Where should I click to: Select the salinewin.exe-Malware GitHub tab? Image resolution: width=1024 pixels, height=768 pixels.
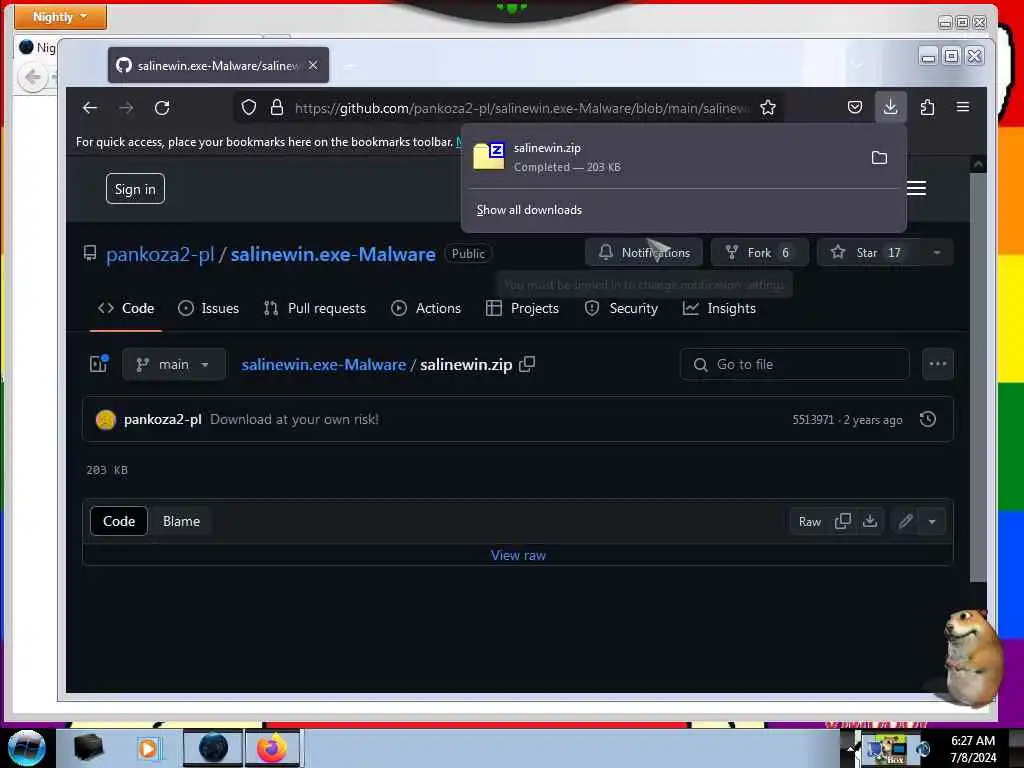point(218,65)
